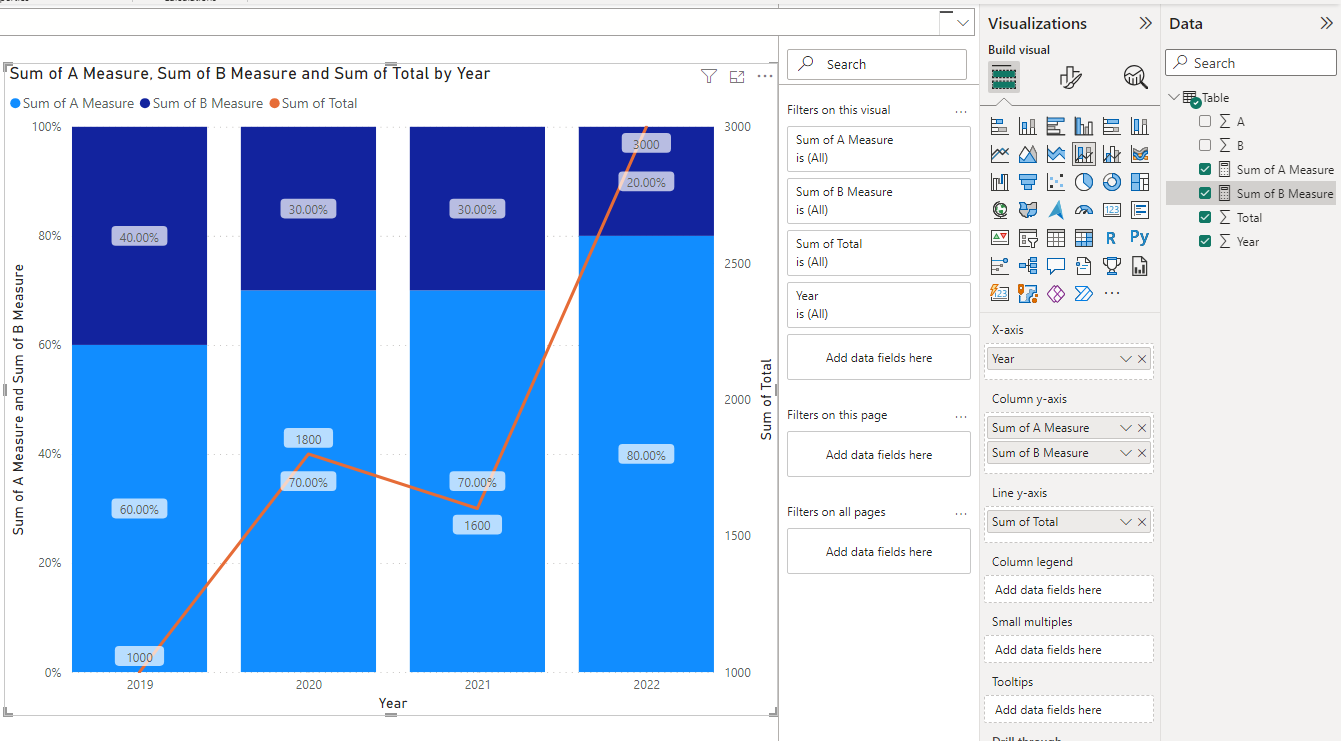Click Get more visuals ellipsis
The image size is (1341, 741).
point(1112,294)
